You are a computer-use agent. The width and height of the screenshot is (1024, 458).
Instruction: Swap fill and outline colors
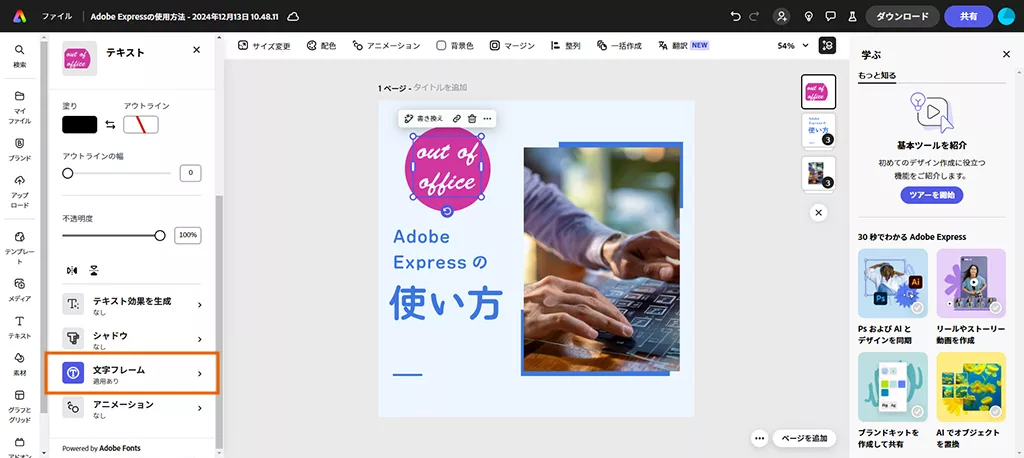(x=110, y=125)
